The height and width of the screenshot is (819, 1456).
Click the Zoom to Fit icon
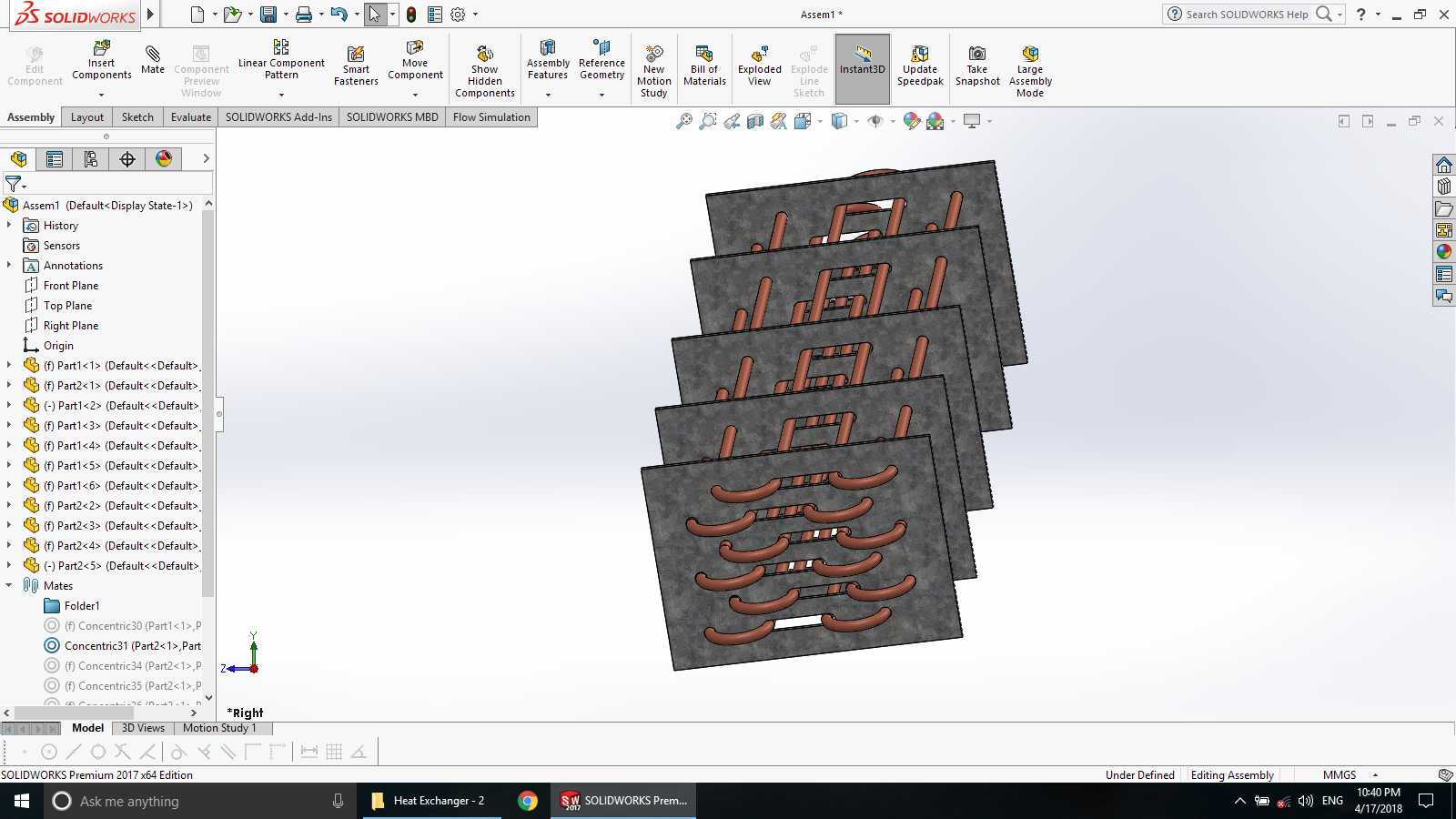coord(684,121)
